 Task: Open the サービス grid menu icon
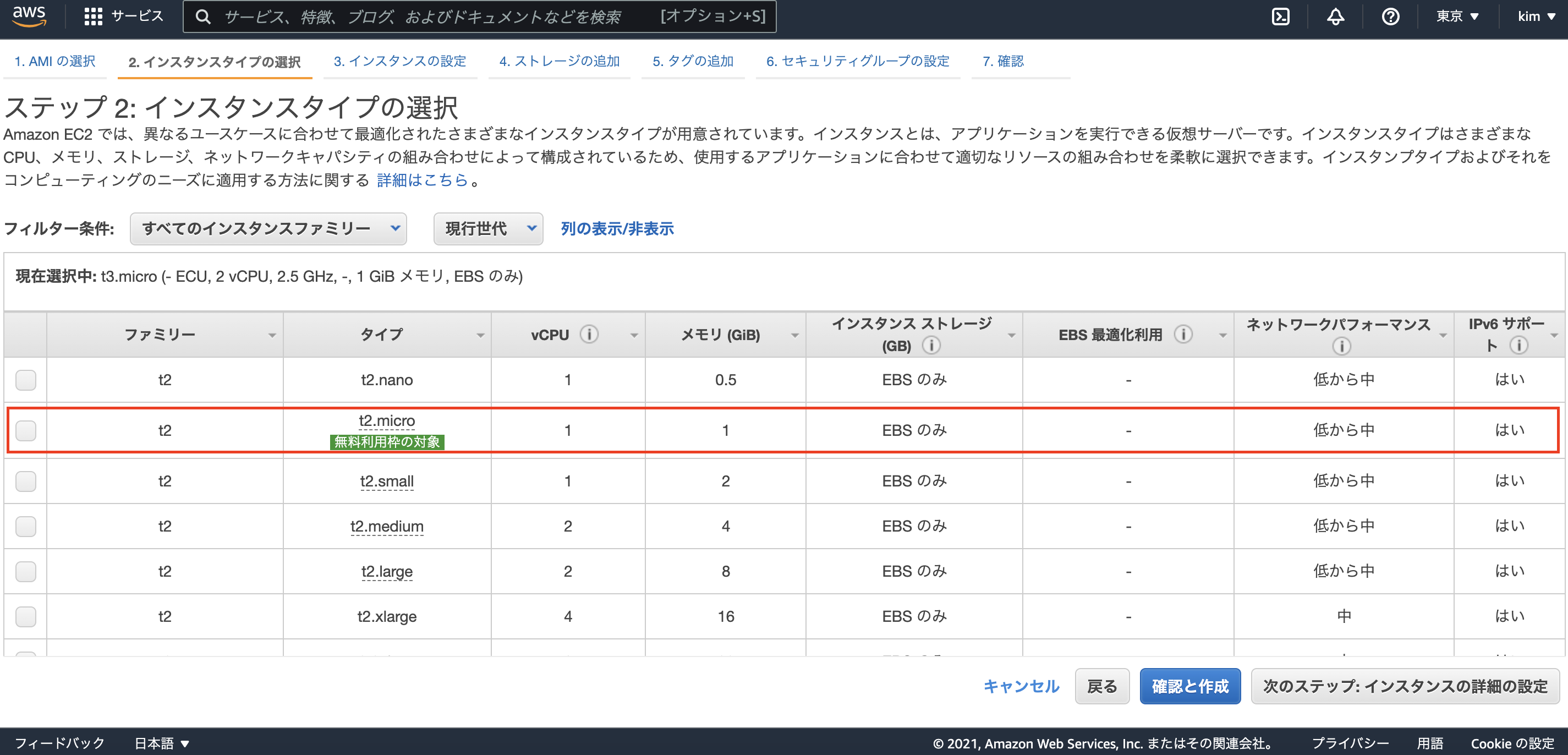(x=92, y=17)
